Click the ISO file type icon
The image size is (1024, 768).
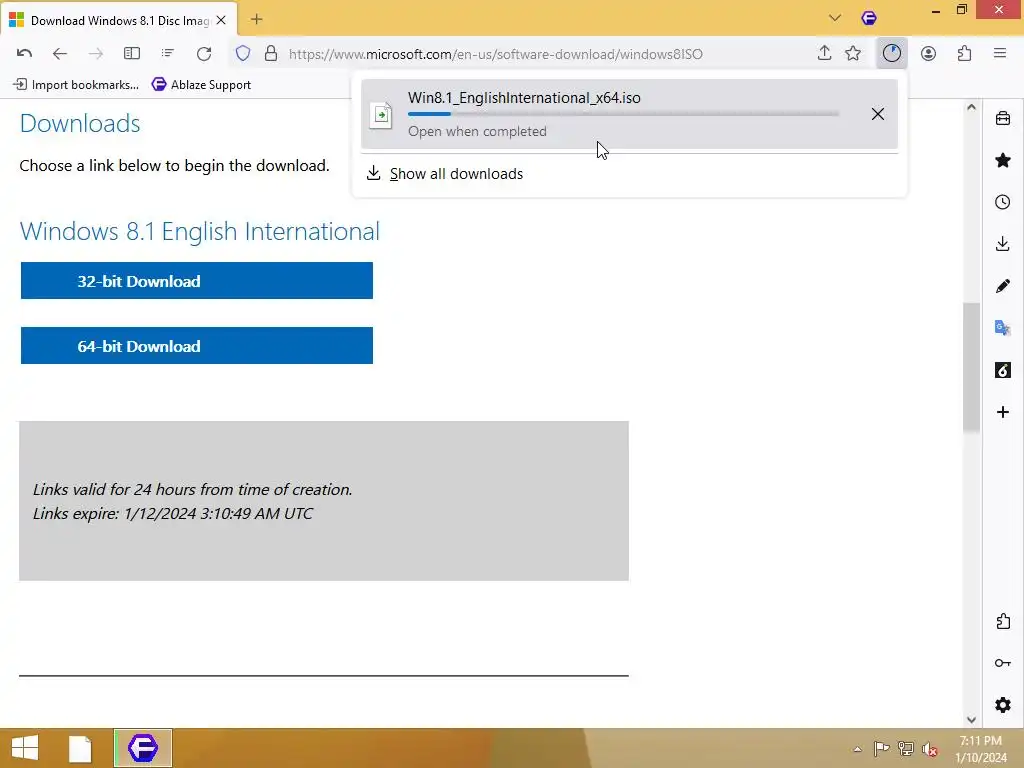click(x=381, y=115)
